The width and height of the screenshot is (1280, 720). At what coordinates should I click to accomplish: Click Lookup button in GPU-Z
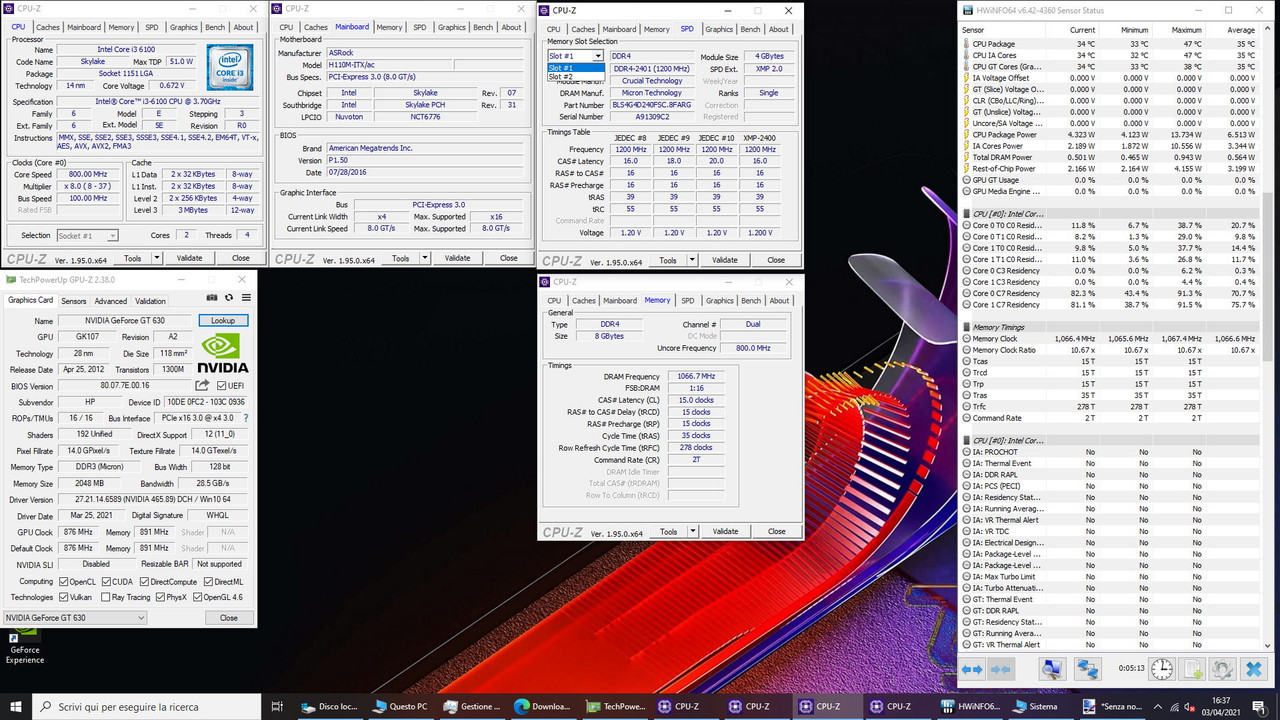click(x=223, y=321)
